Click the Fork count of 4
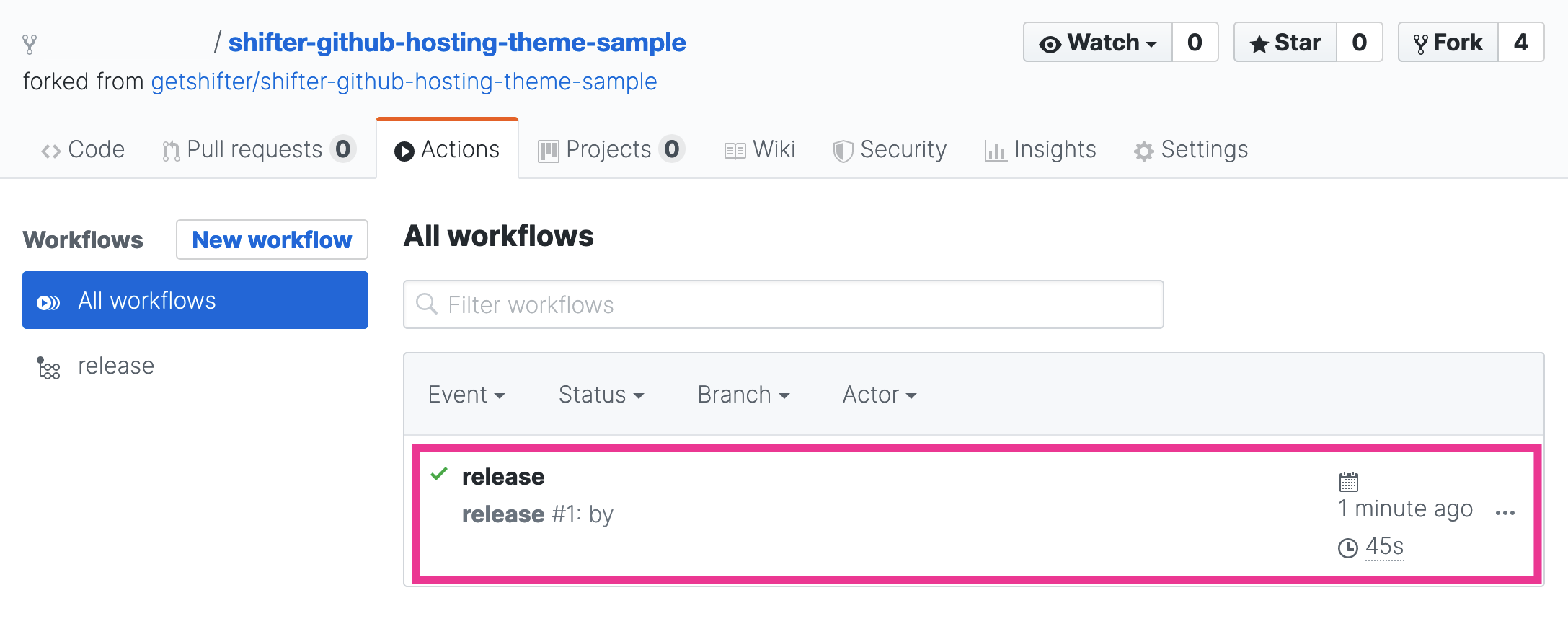This screenshot has height=642, width=1568. pos(1521,43)
